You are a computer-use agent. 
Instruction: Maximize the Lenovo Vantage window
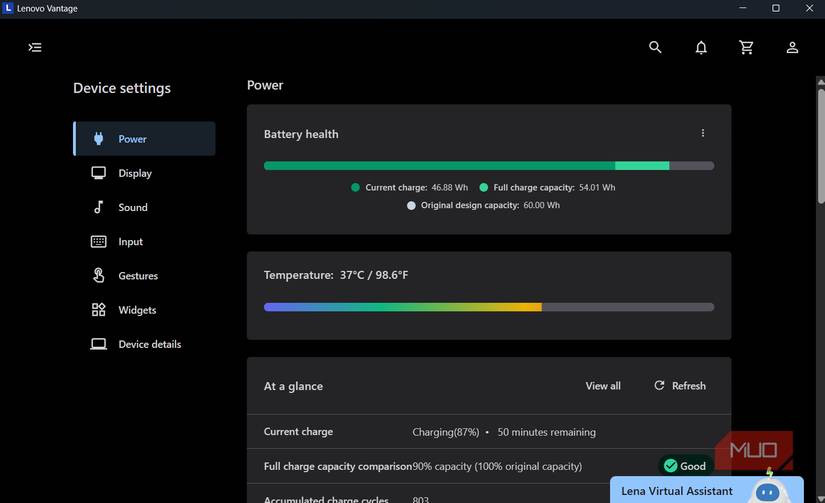point(775,9)
